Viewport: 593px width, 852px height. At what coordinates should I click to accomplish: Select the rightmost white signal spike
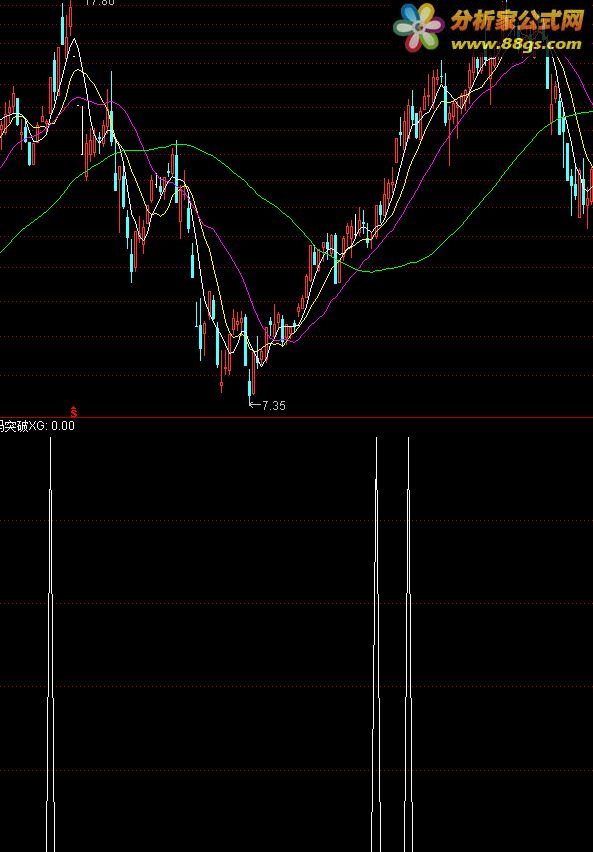coord(408,644)
